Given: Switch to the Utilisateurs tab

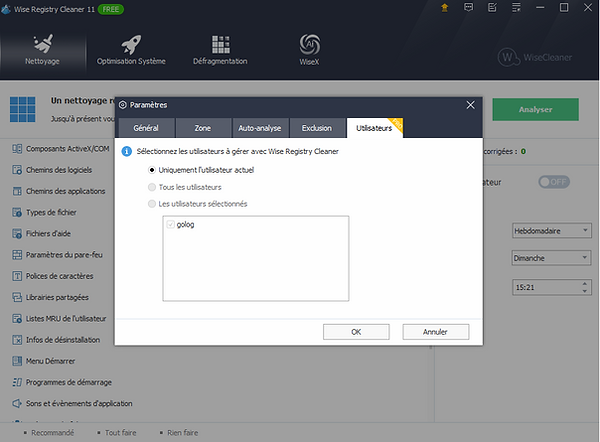Looking at the screenshot, I should (x=375, y=128).
